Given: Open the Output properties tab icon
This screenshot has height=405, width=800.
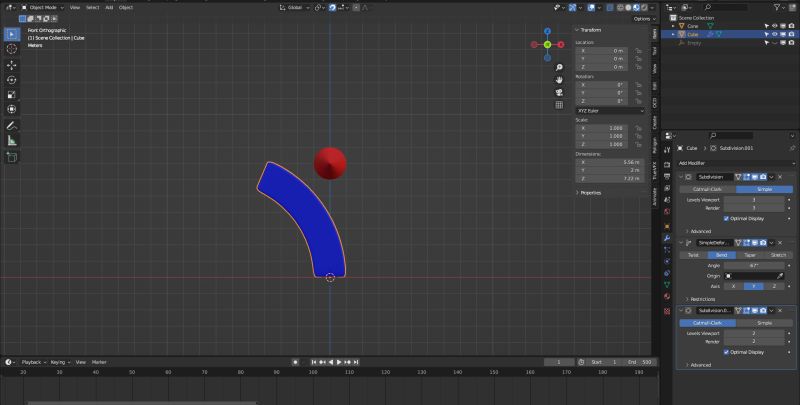Looking at the screenshot, I should click(667, 176).
